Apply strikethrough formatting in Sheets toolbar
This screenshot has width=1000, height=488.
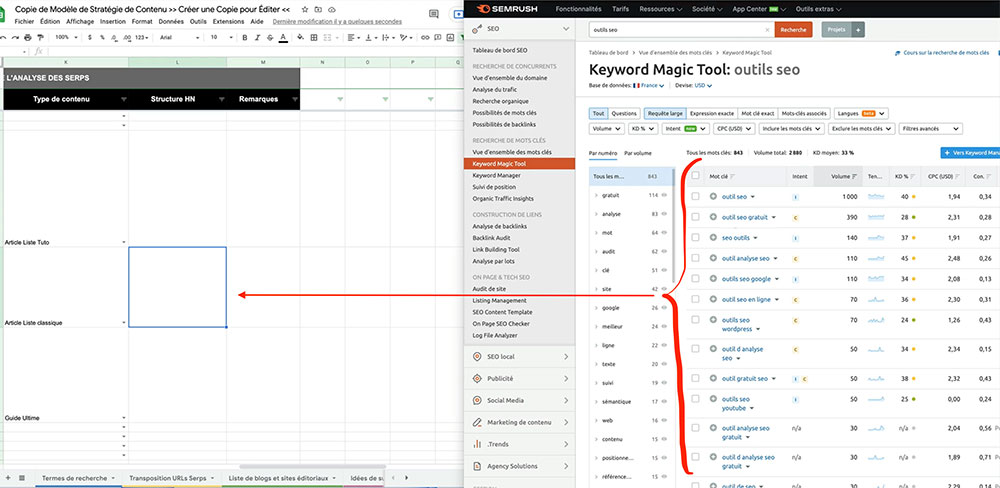coord(270,38)
